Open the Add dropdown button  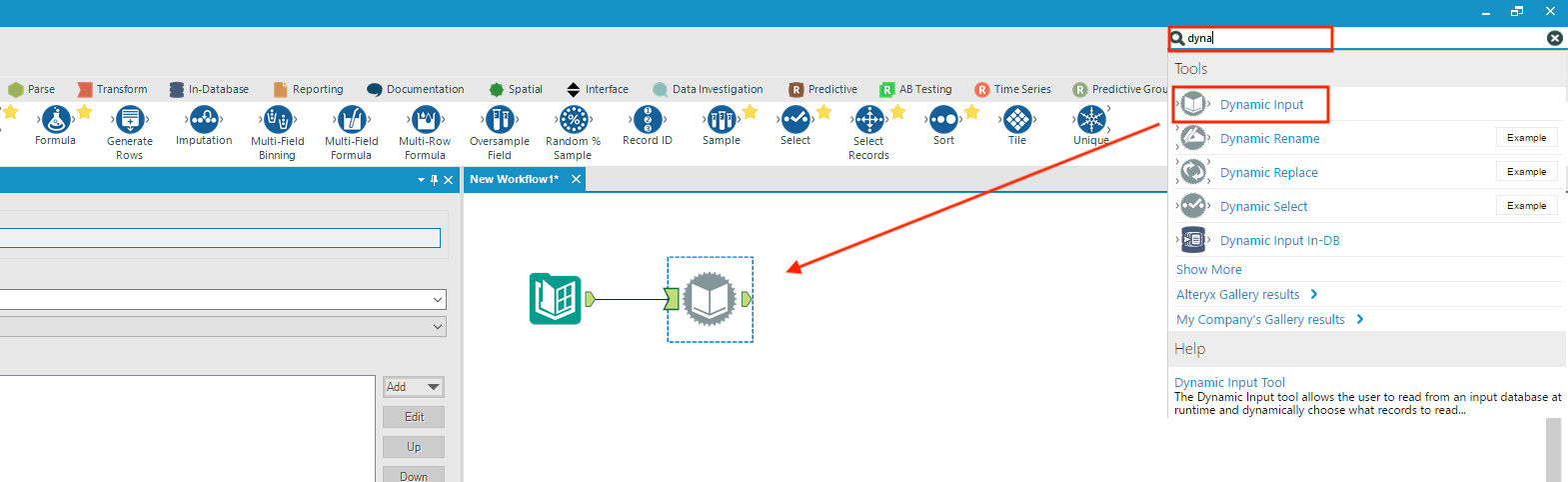(x=414, y=387)
